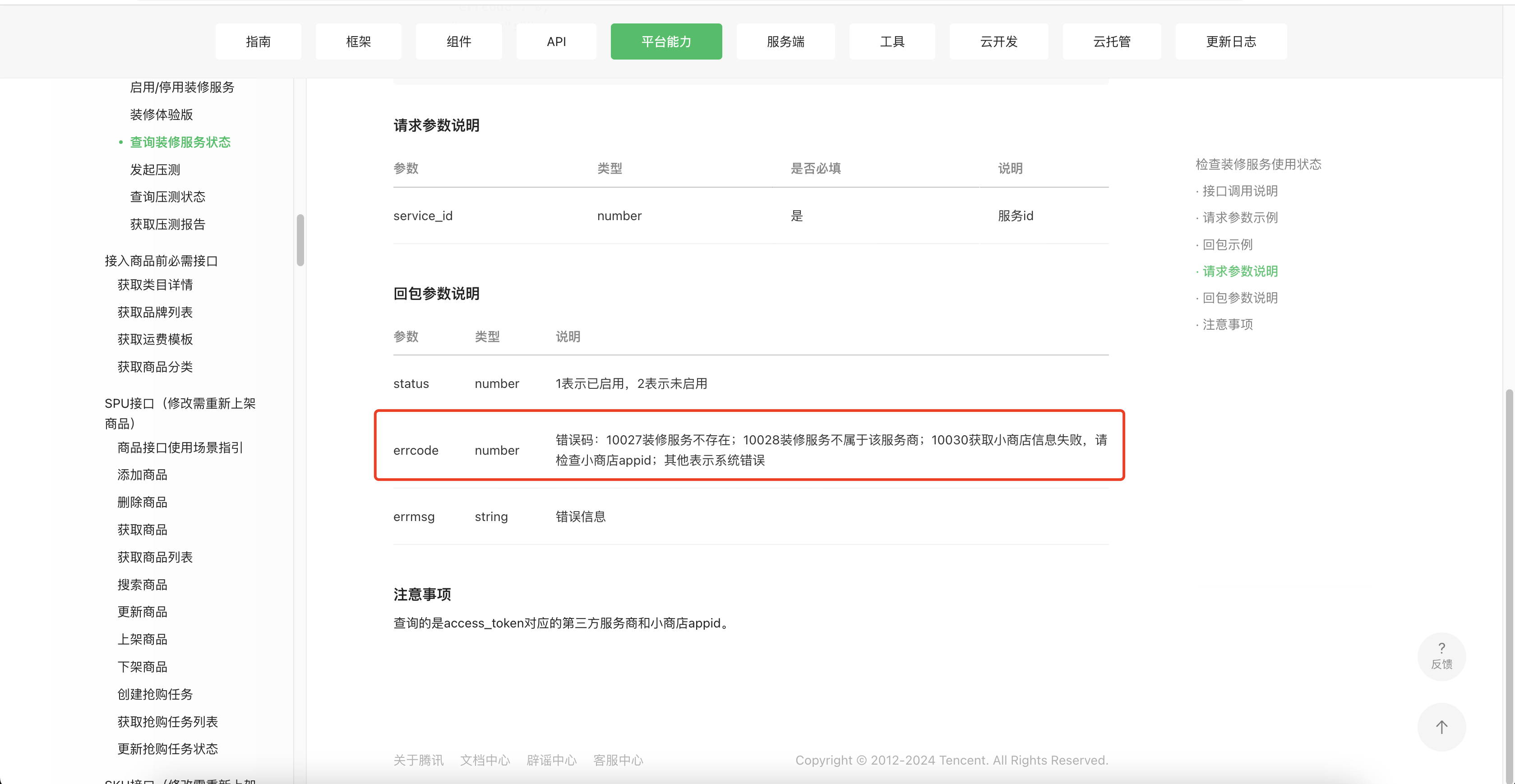Click the 客服中心 footer link
The width and height of the screenshot is (1515, 784).
tap(618, 760)
